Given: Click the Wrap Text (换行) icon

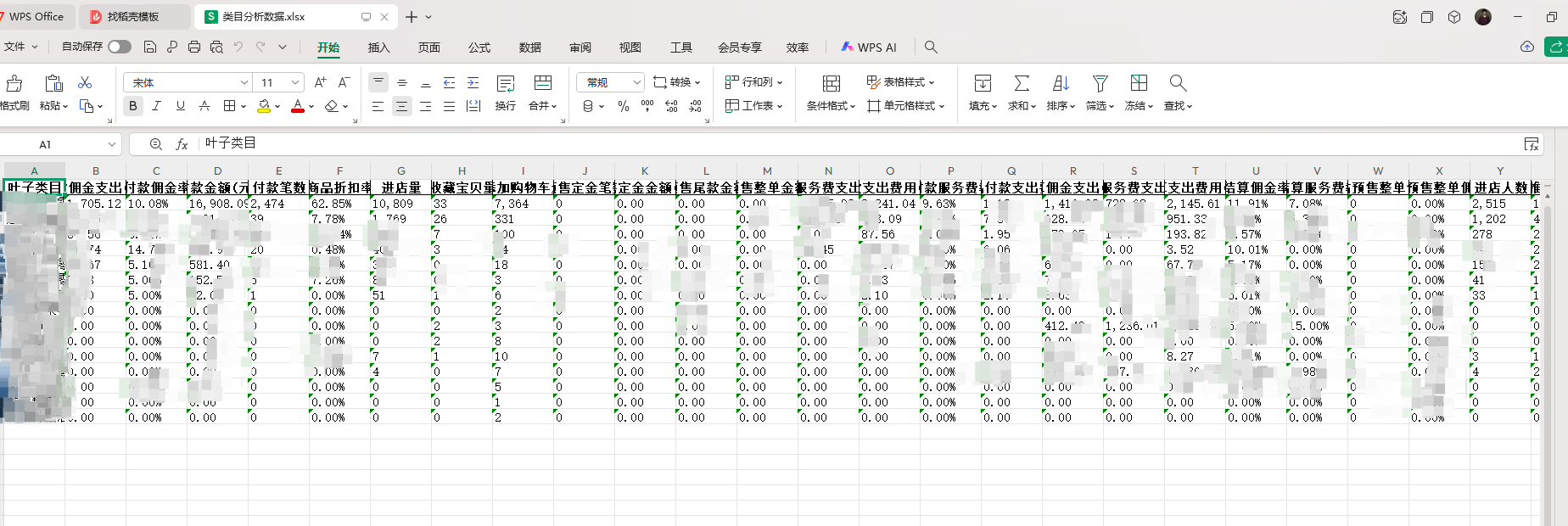Looking at the screenshot, I should [506, 83].
